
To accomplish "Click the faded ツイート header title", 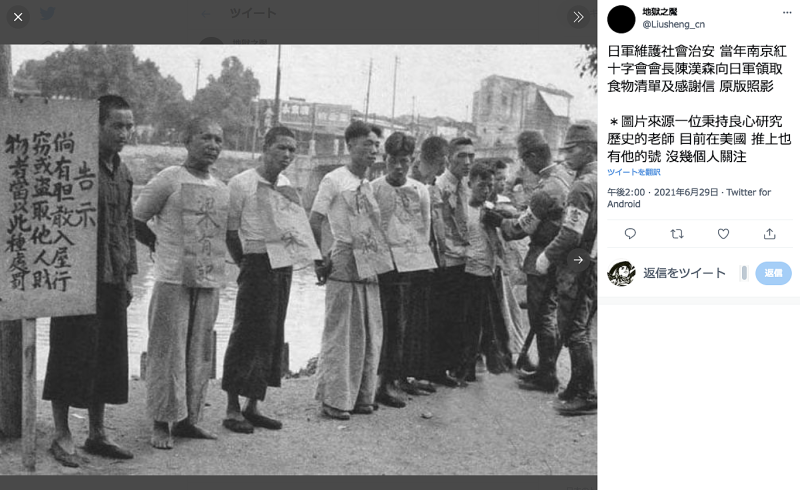I will pyautogui.click(x=253, y=13).
